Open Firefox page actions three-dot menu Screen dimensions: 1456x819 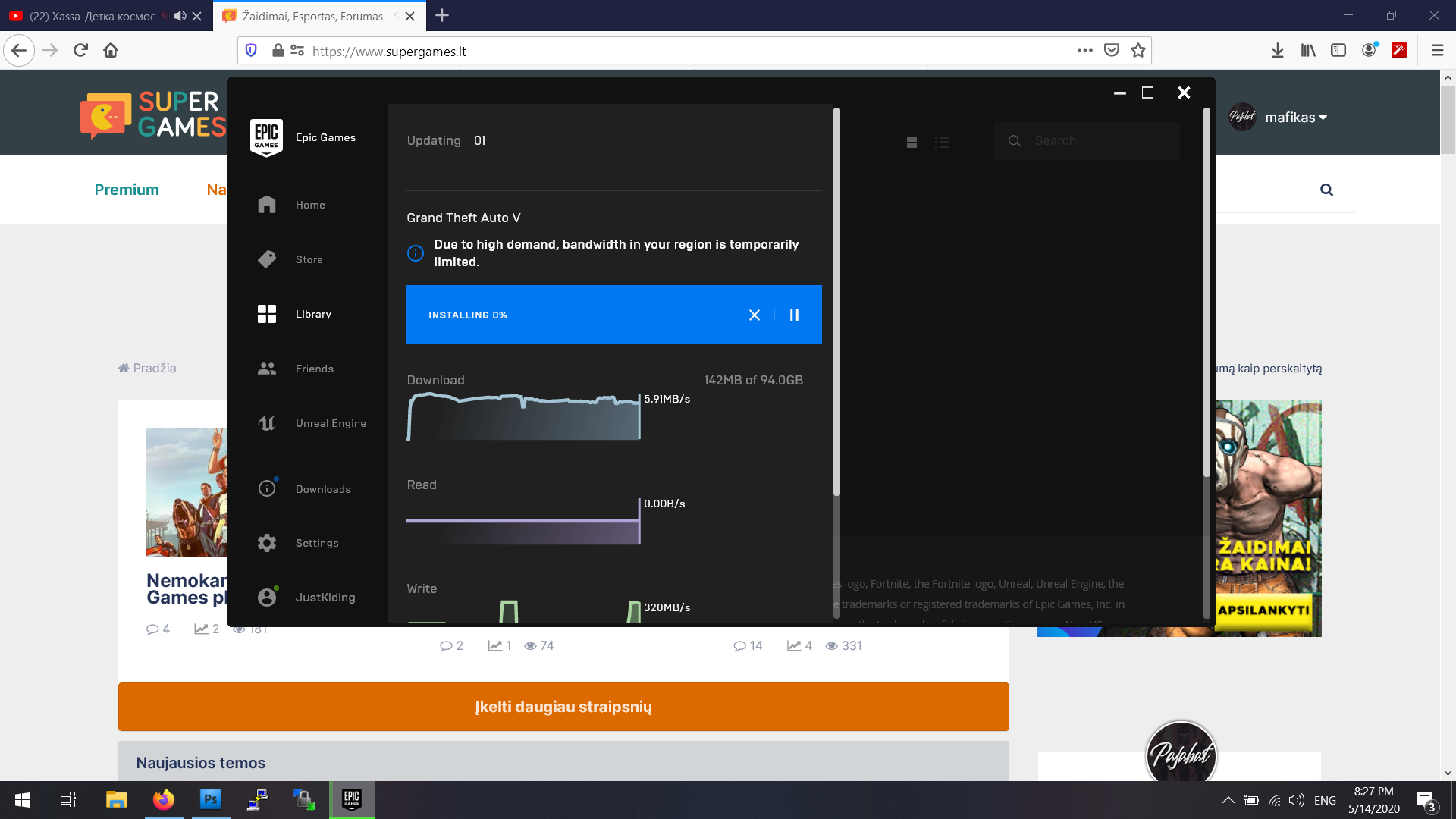click(x=1084, y=50)
